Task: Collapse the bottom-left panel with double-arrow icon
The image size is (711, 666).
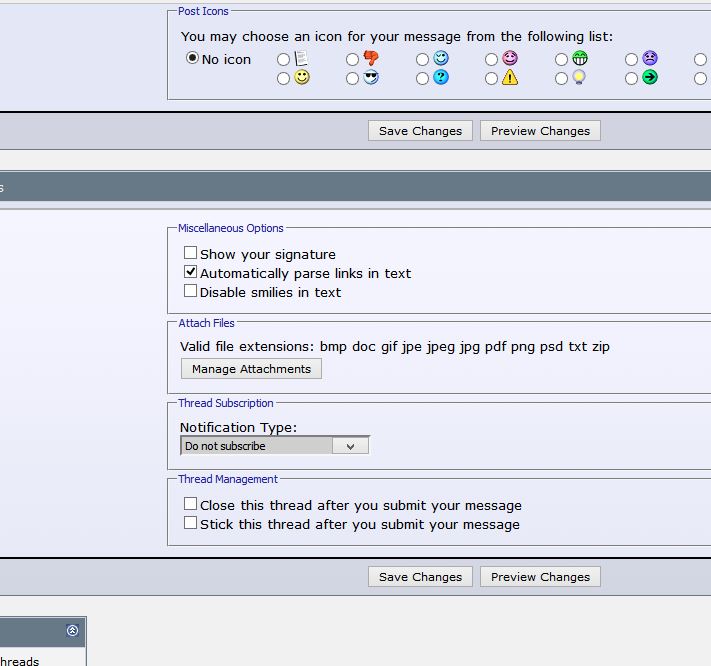Action: click(x=72, y=631)
